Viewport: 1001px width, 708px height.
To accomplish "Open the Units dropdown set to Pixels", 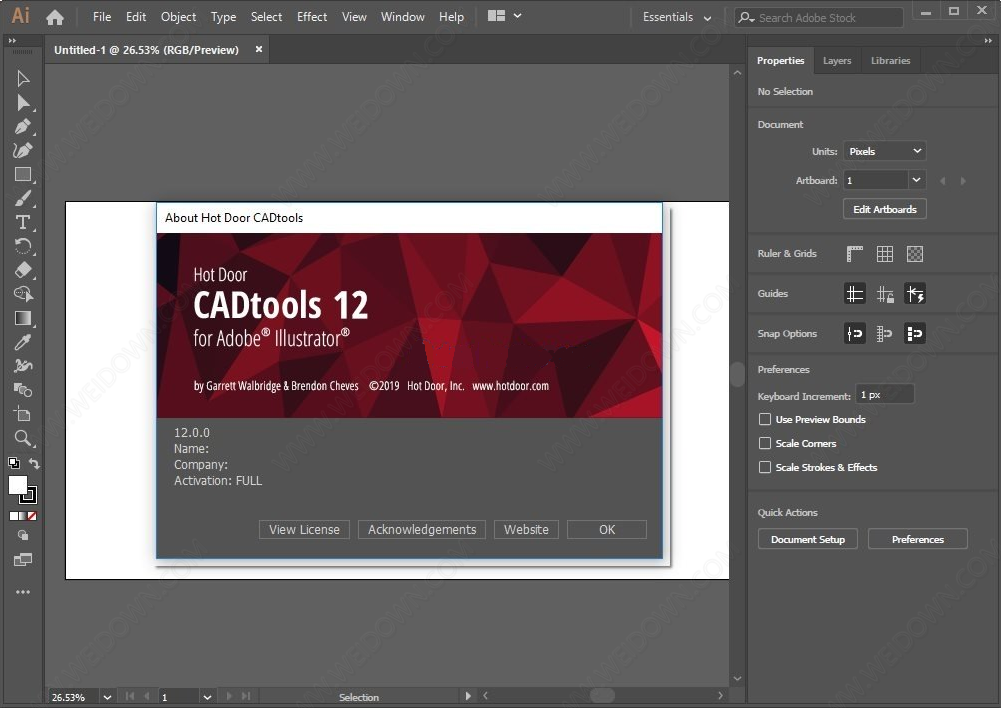I will coord(885,151).
